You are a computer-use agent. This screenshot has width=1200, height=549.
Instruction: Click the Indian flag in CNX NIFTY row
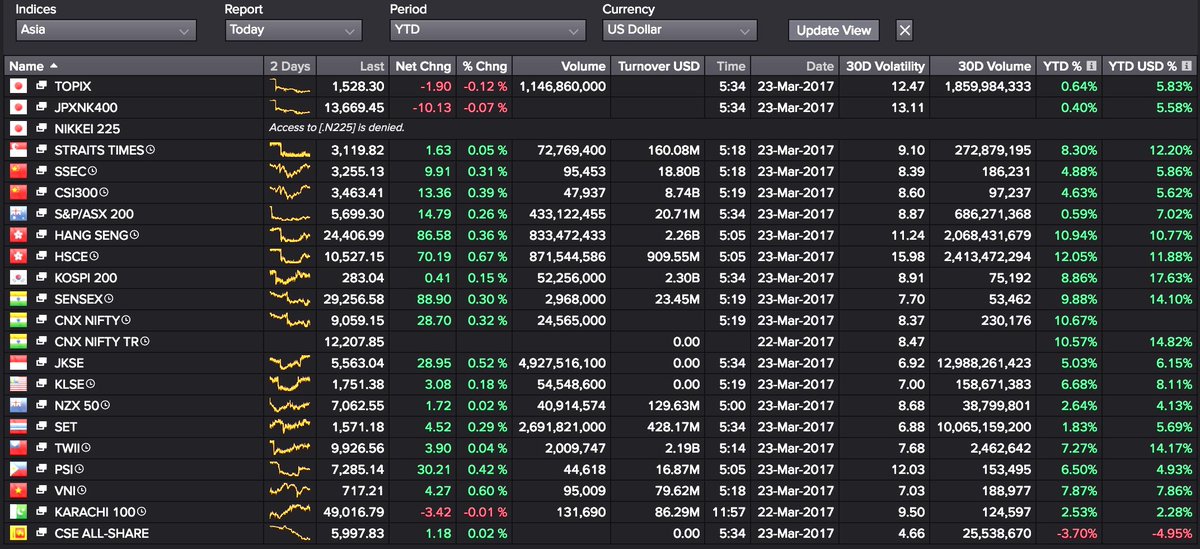pyautogui.click(x=17, y=320)
